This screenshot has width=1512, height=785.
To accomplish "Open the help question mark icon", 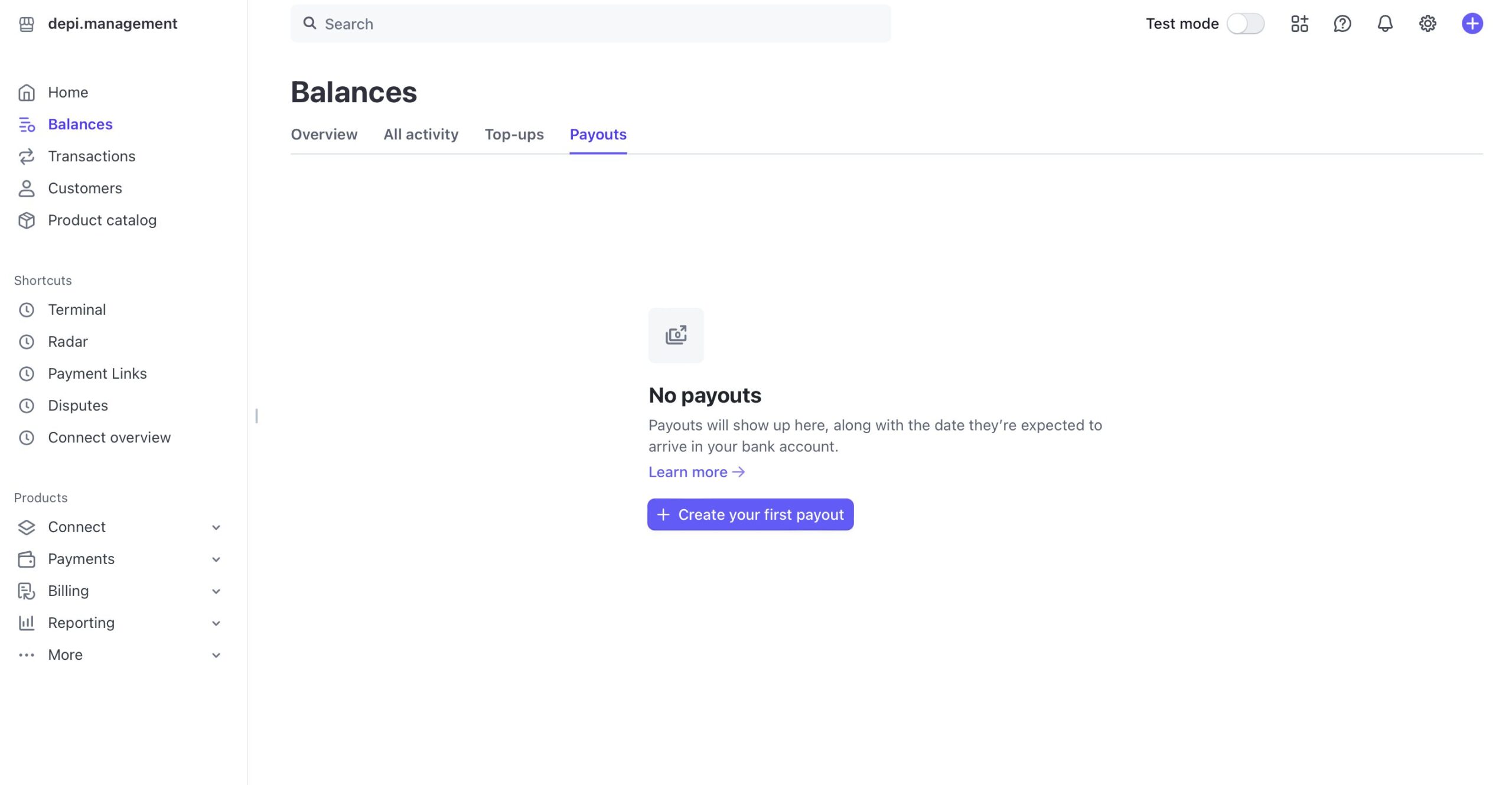I will 1342,24.
